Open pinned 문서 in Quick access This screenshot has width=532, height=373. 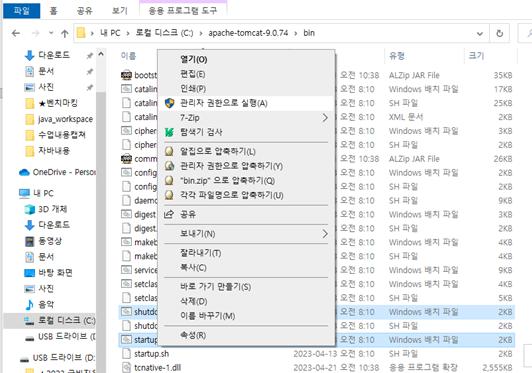pyautogui.click(x=46, y=71)
